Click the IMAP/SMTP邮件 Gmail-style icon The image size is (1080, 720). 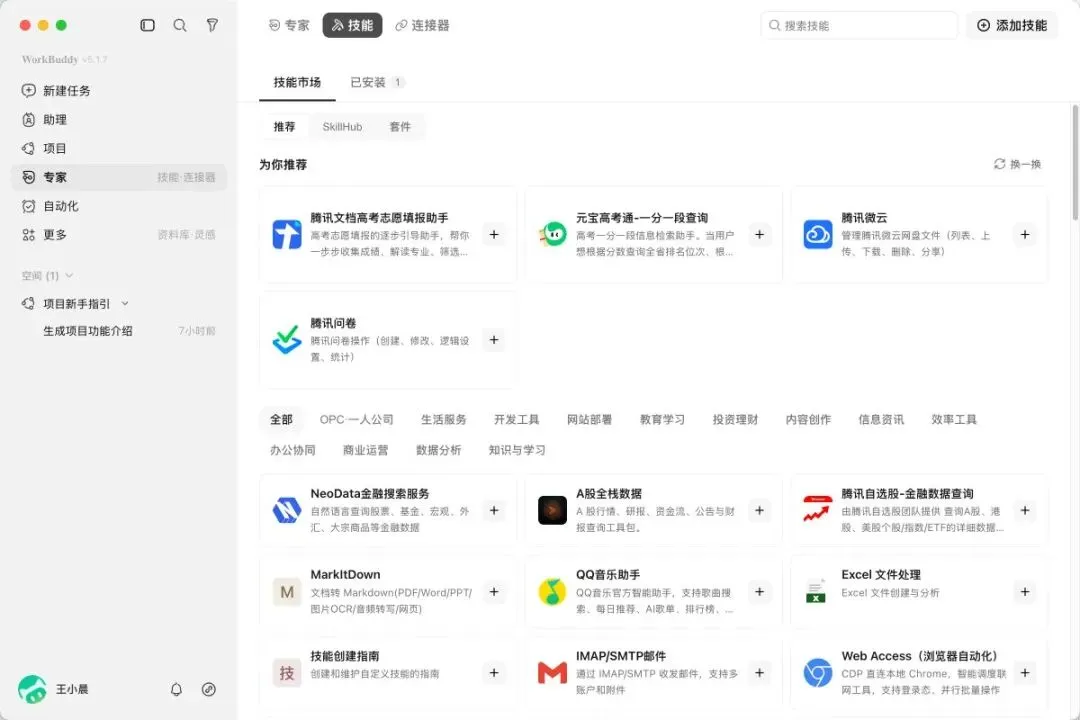[x=552, y=673]
